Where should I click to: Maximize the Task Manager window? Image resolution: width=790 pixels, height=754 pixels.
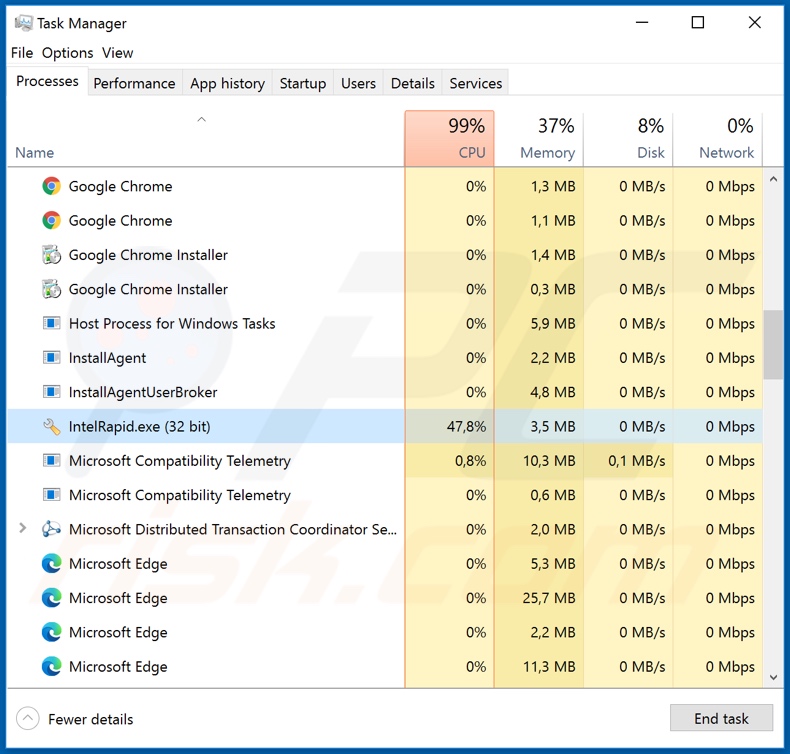click(698, 23)
